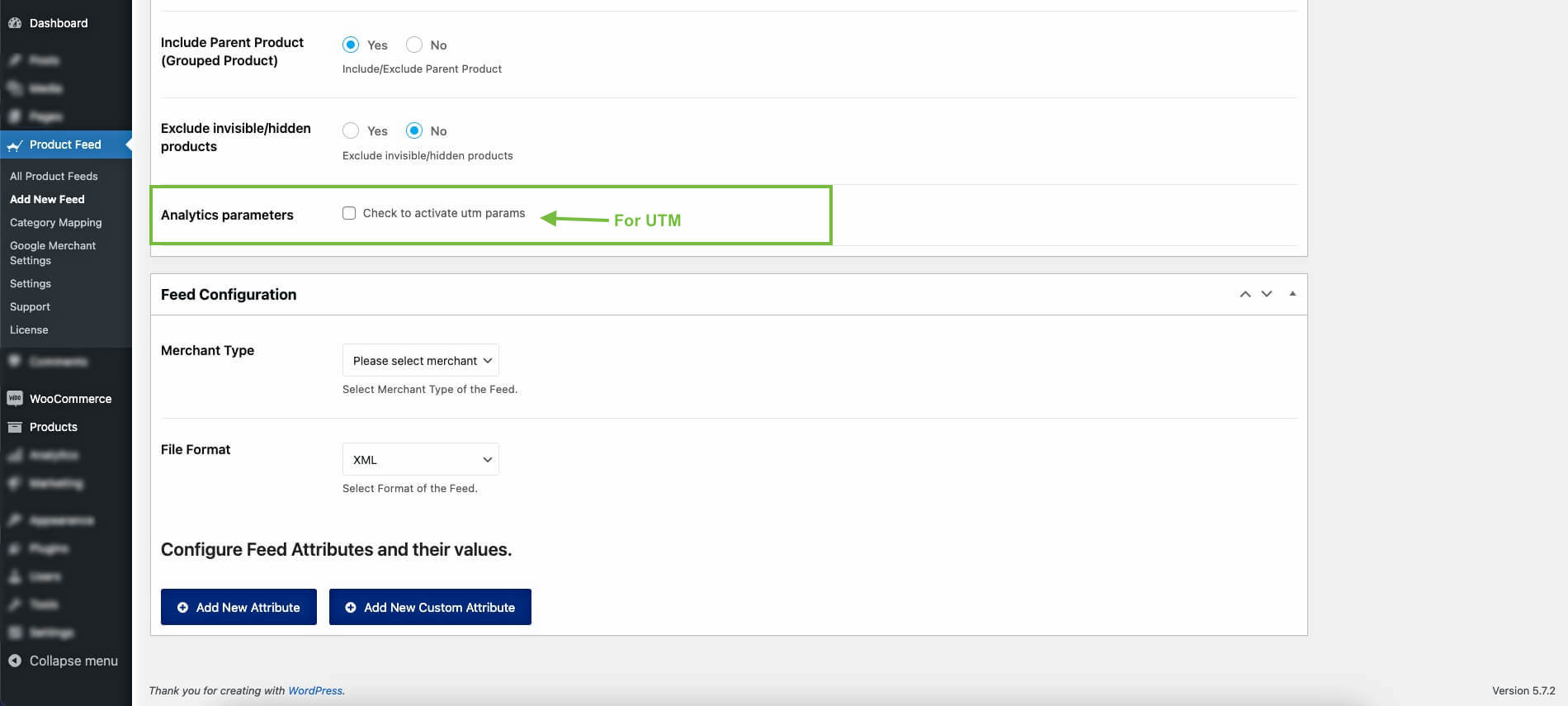1568x706 pixels.
Task: Click the Dashboard gauge icon
Action: coord(14,23)
